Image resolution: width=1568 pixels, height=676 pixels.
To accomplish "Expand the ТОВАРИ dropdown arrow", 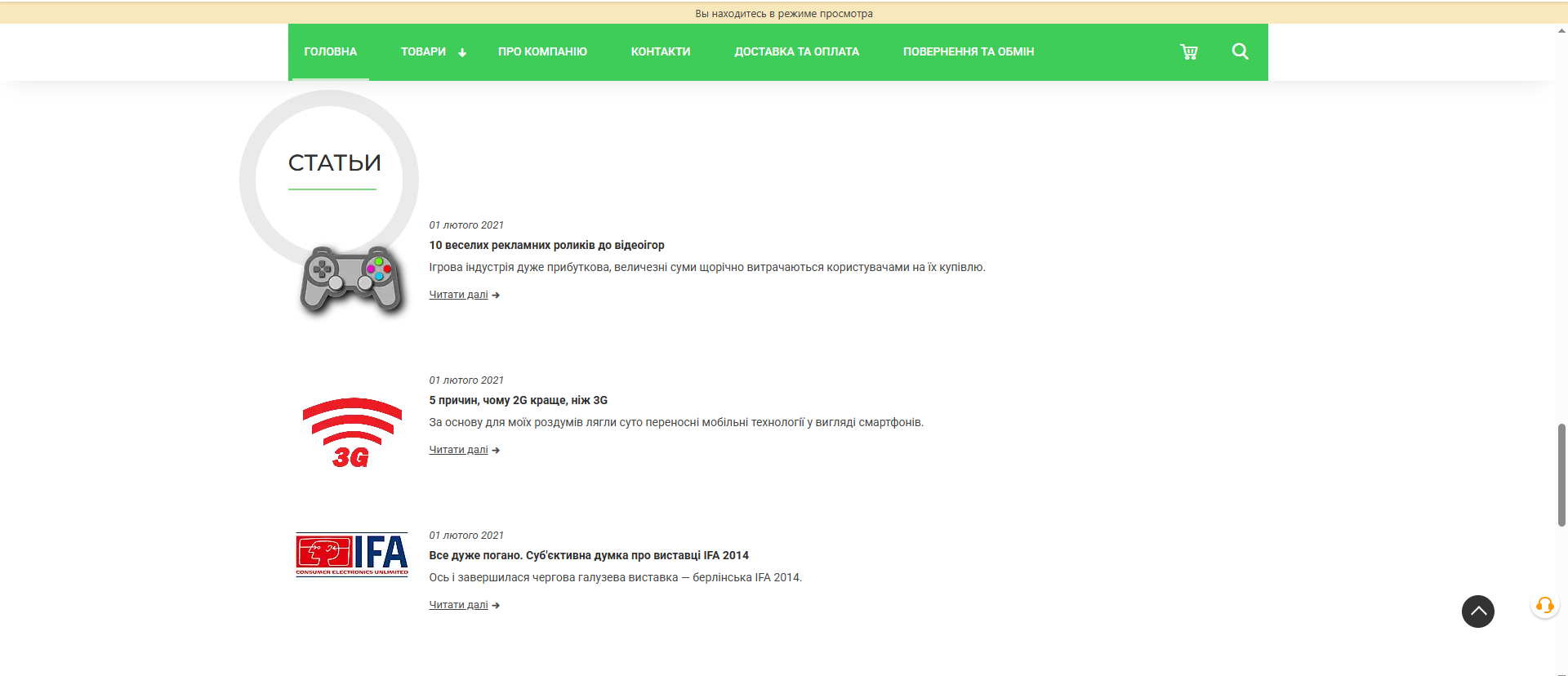I will (462, 52).
